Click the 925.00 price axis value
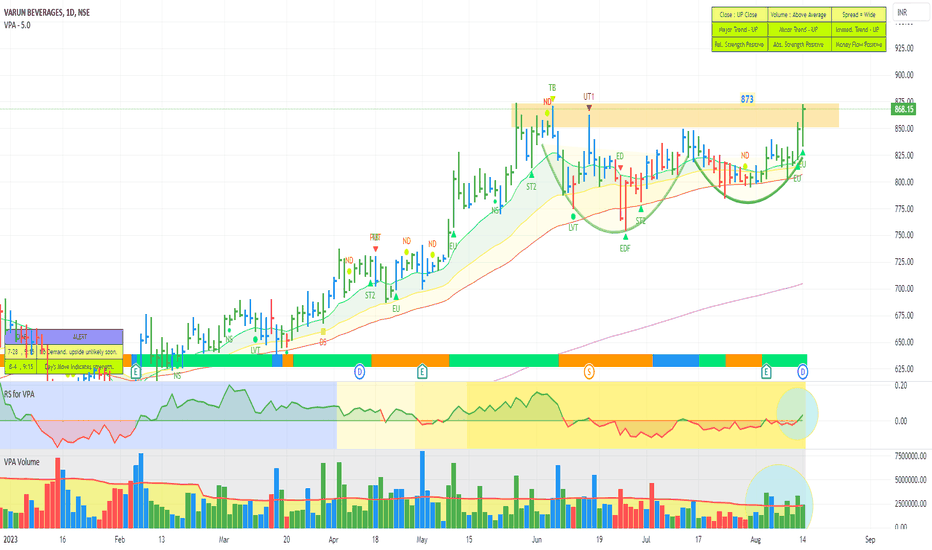Image resolution: width=932 pixels, height=550 pixels. 904,48
